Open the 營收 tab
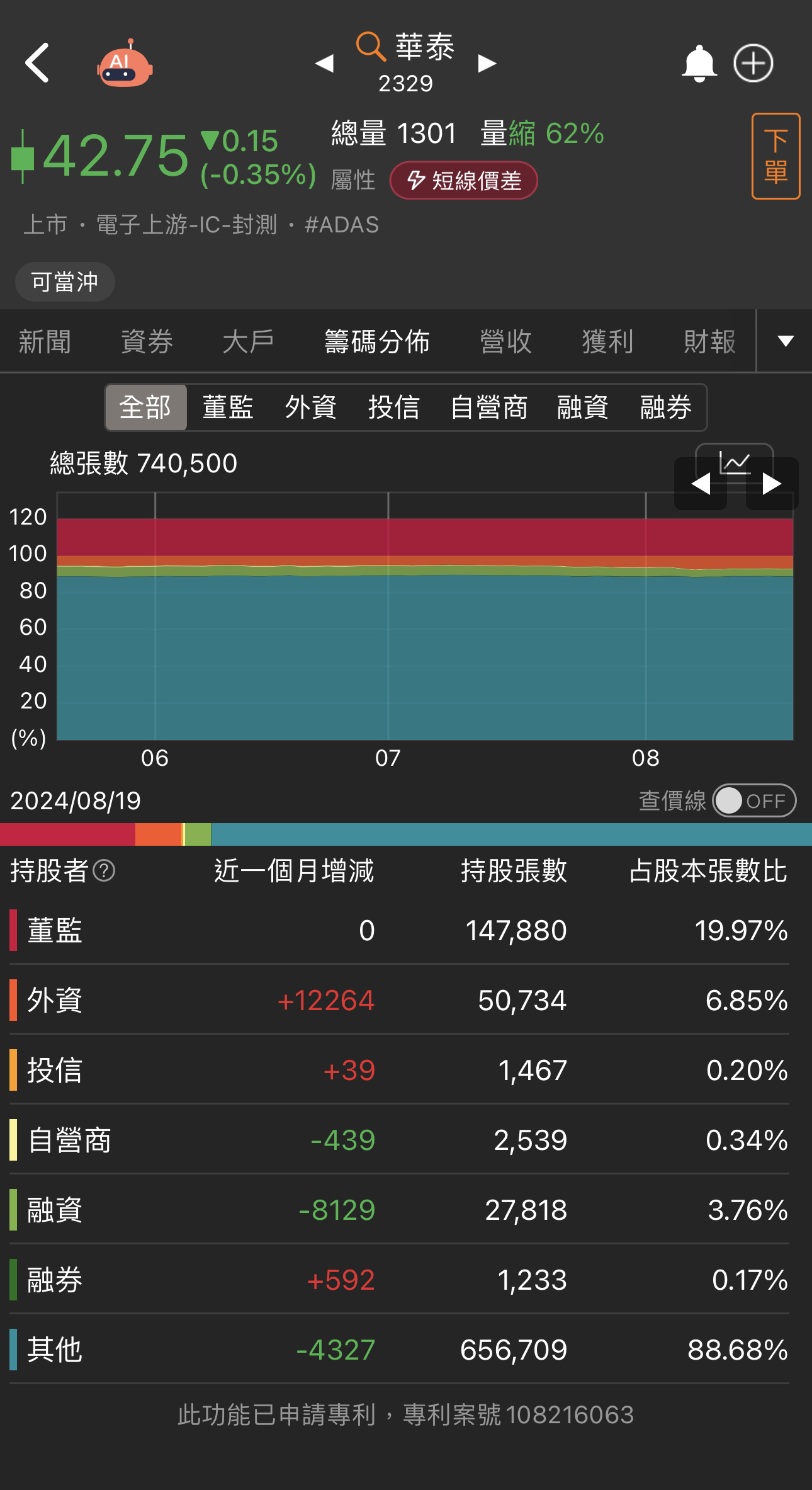This screenshot has width=812, height=1490. 505,341
